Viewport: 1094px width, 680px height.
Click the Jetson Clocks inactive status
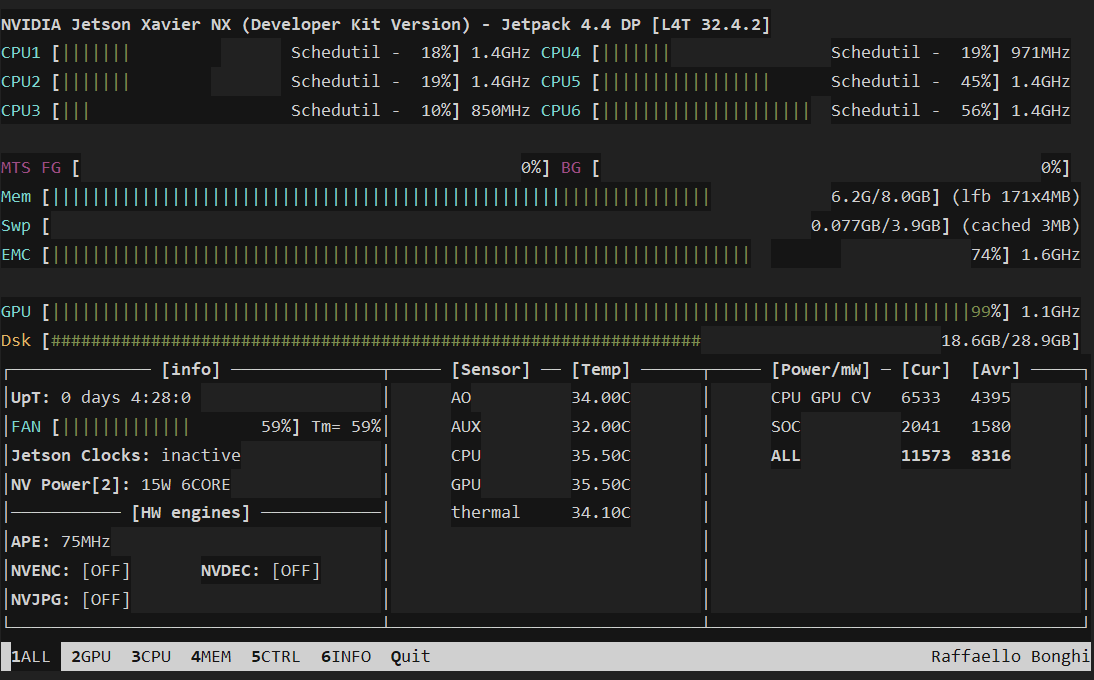pyautogui.click(x=200, y=456)
